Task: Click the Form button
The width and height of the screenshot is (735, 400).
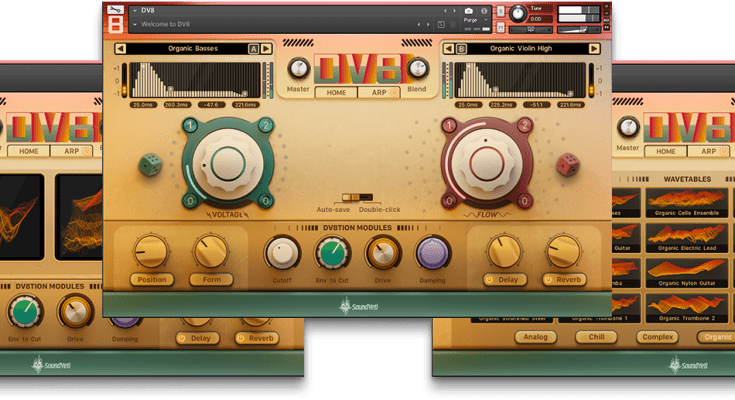Action: [211, 280]
